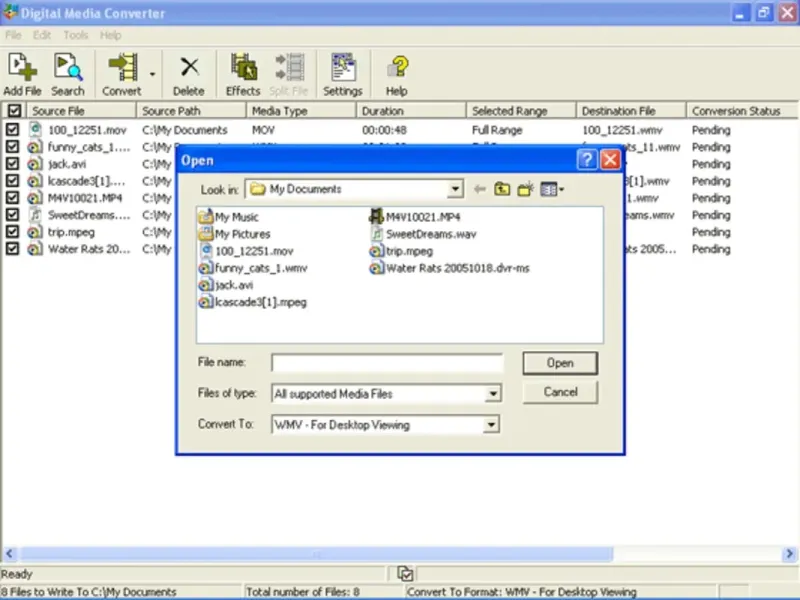Create a new folder in Open dialog
This screenshot has height=600, width=800.
[525, 189]
